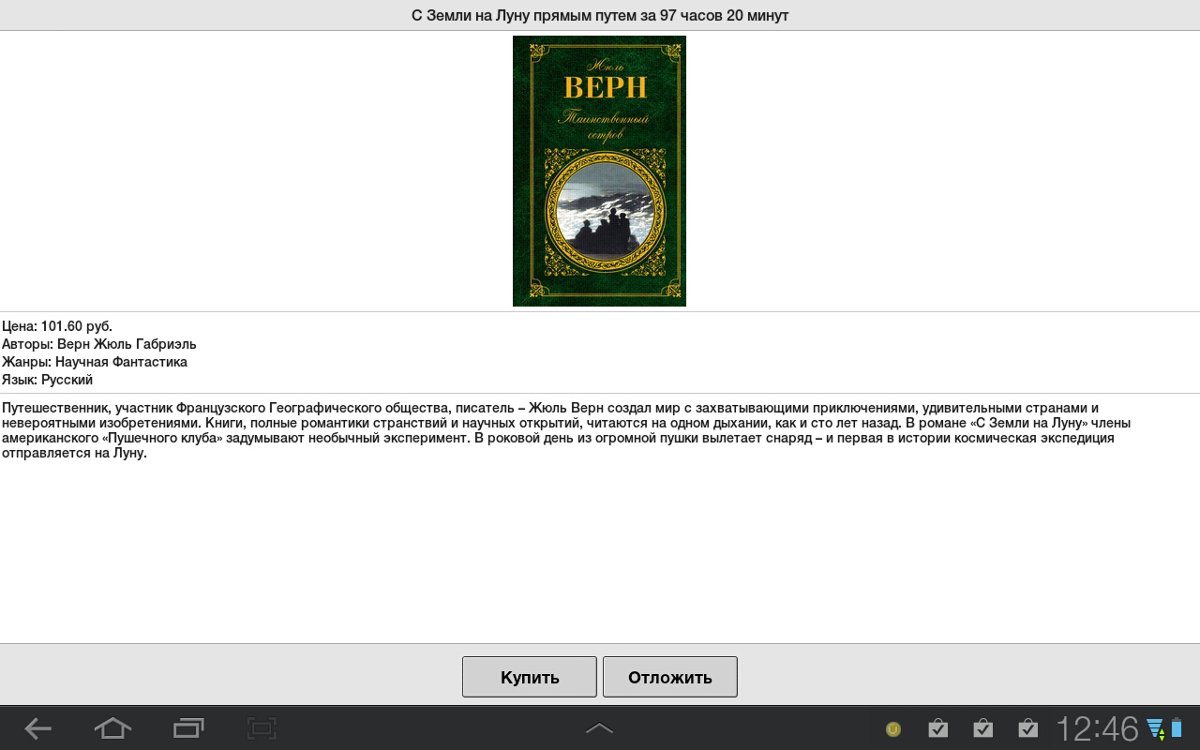
Task: Tap the language line 'Язык: Русский'
Action: pos(47,380)
